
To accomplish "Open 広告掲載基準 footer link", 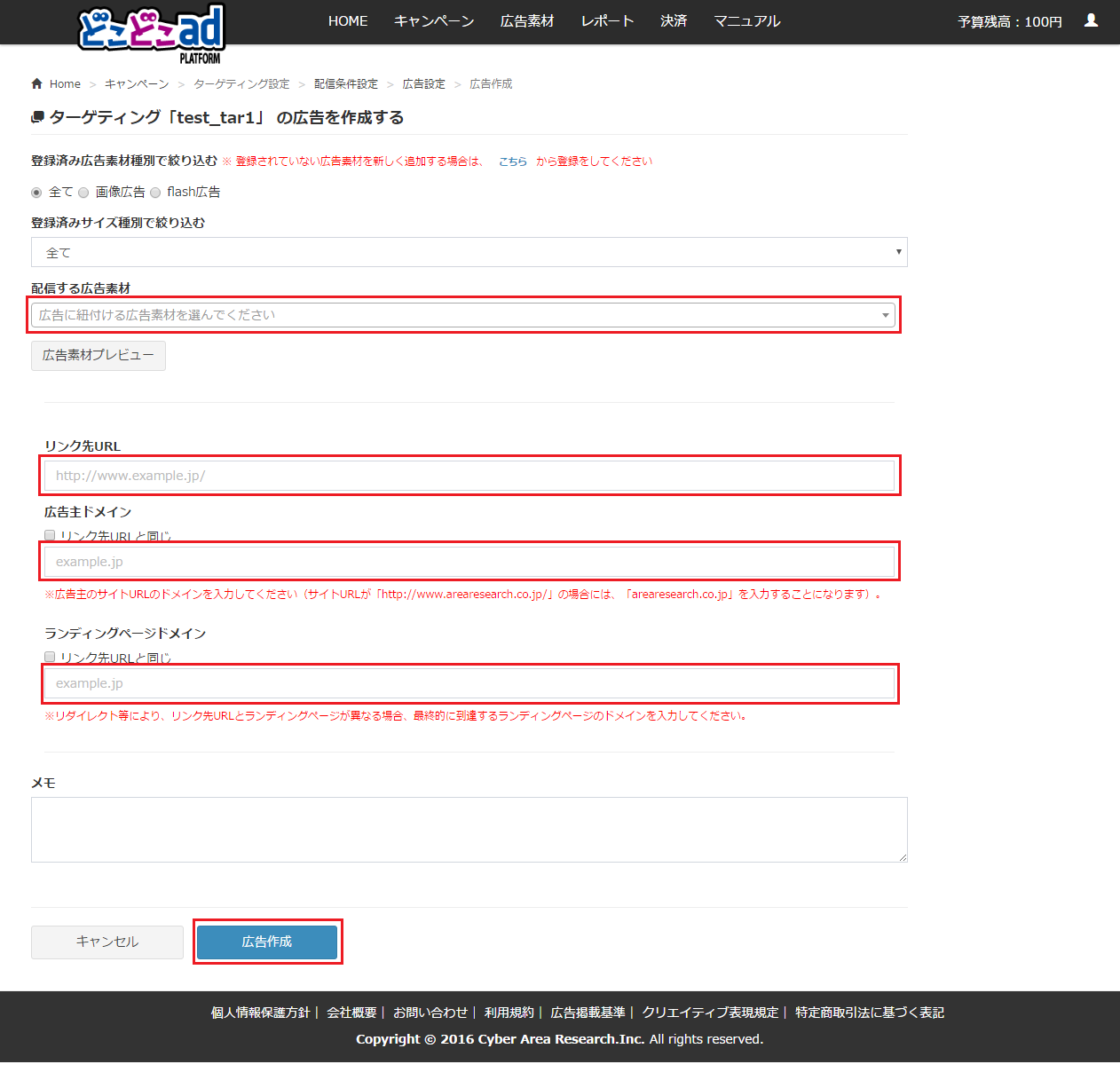I will point(588,1013).
